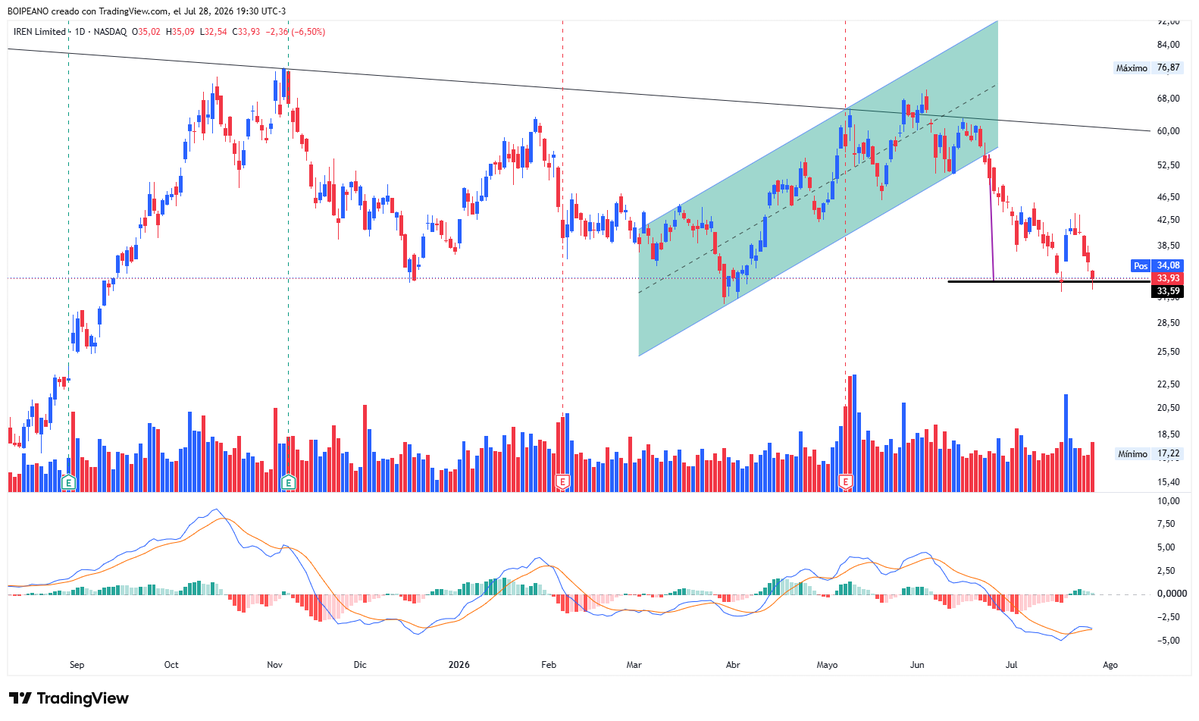Click the change value −2,36 (−6,50%)

(296, 32)
